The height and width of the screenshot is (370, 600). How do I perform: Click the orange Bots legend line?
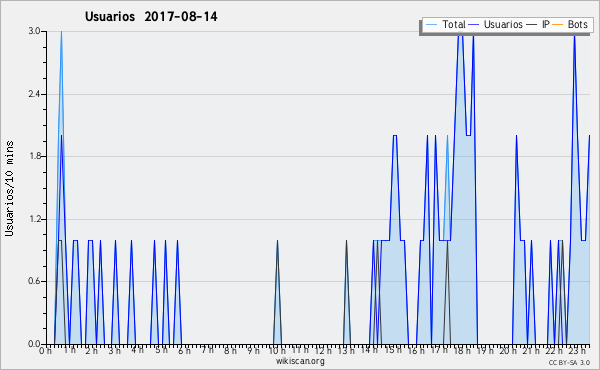pyautogui.click(x=558, y=25)
